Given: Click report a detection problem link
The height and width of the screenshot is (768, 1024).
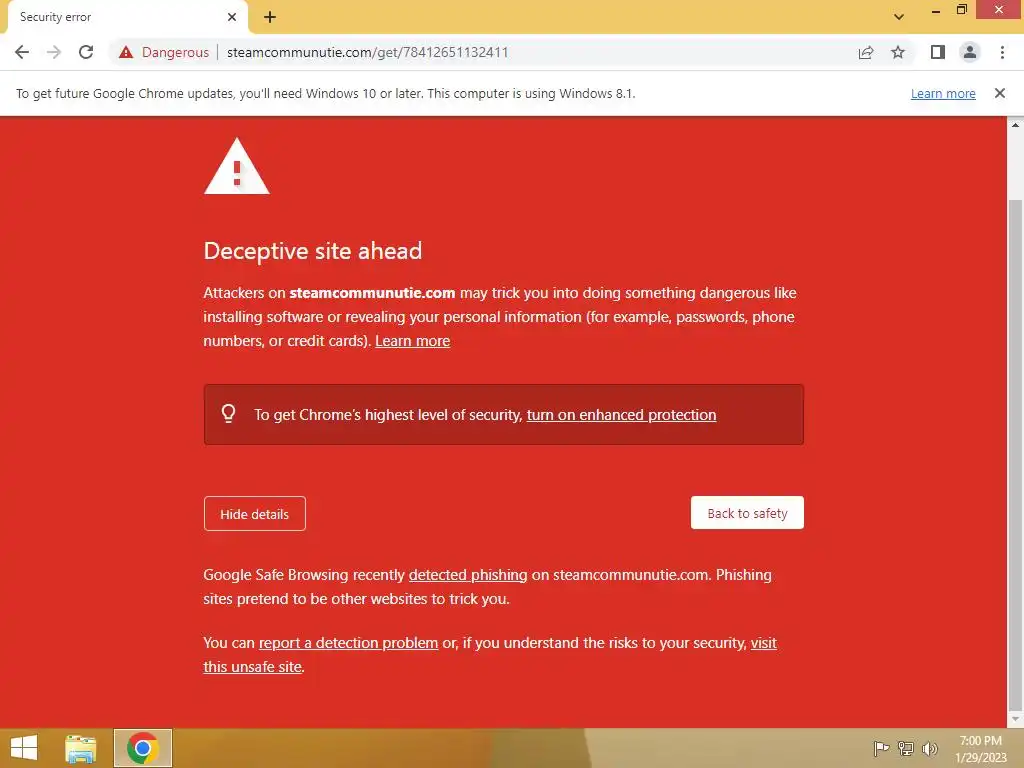Looking at the screenshot, I should [x=348, y=643].
